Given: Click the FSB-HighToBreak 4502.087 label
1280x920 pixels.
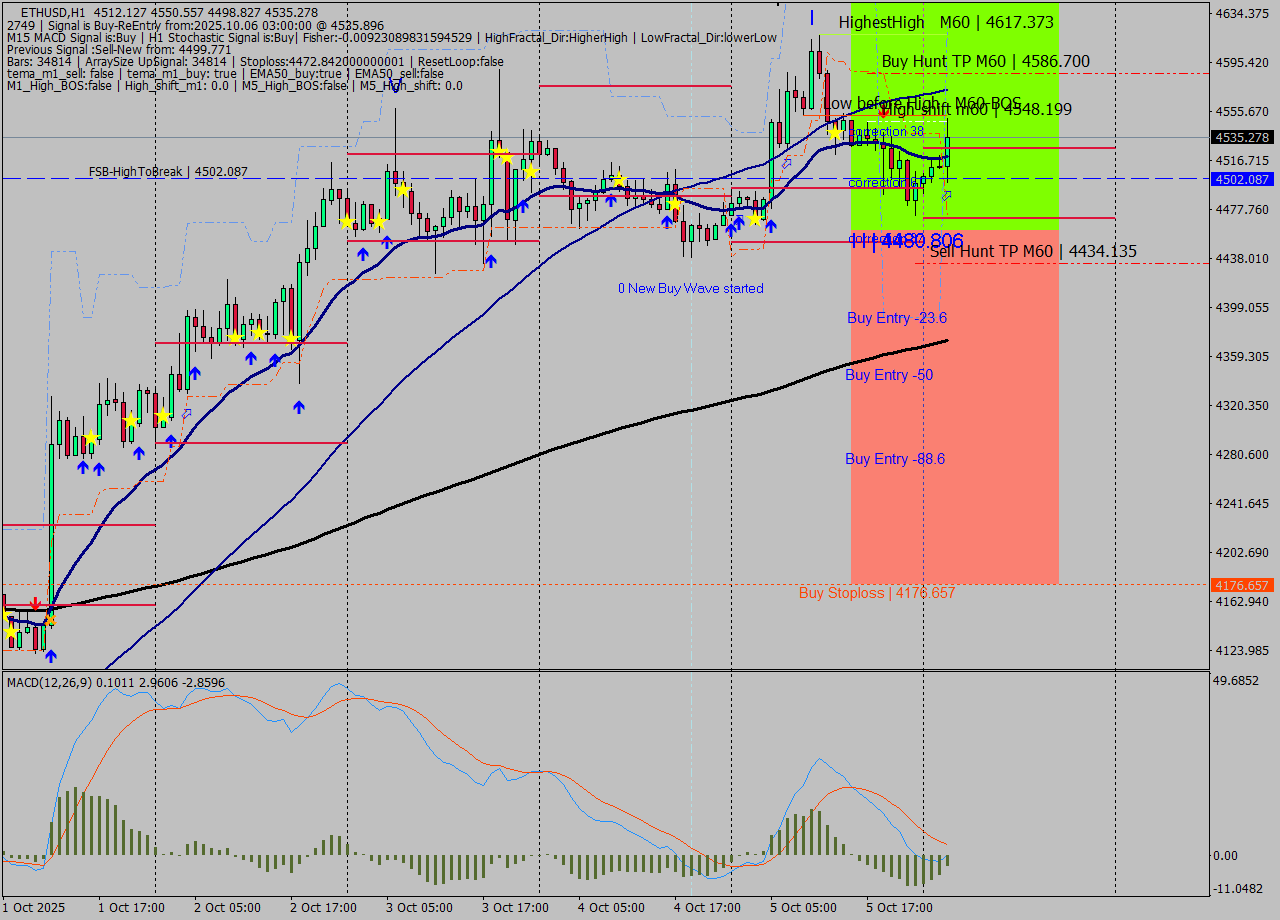Looking at the screenshot, I should pos(167,172).
